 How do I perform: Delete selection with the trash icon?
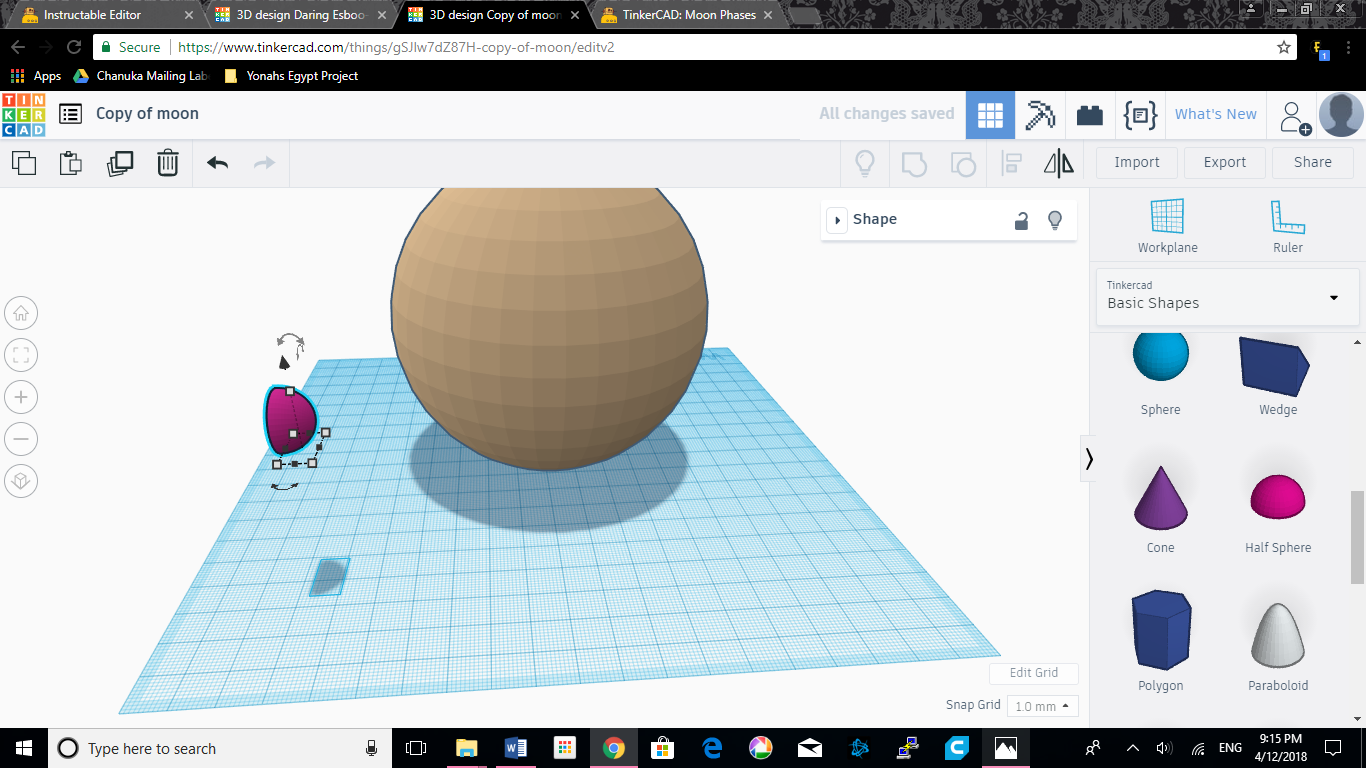pos(168,163)
